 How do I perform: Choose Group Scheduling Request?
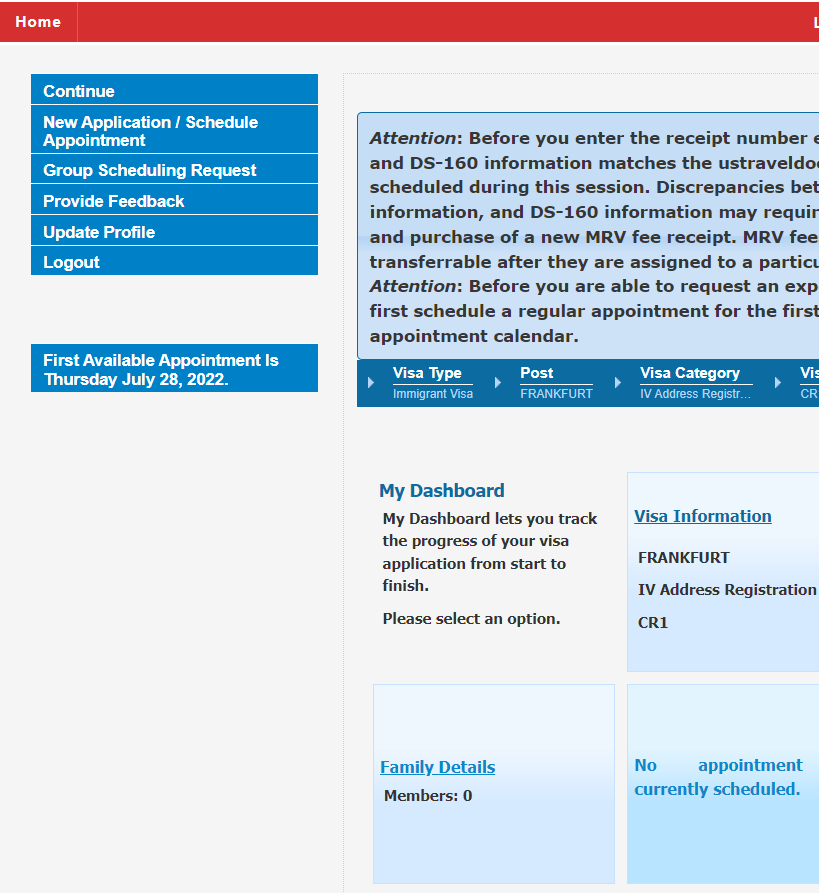click(x=174, y=169)
